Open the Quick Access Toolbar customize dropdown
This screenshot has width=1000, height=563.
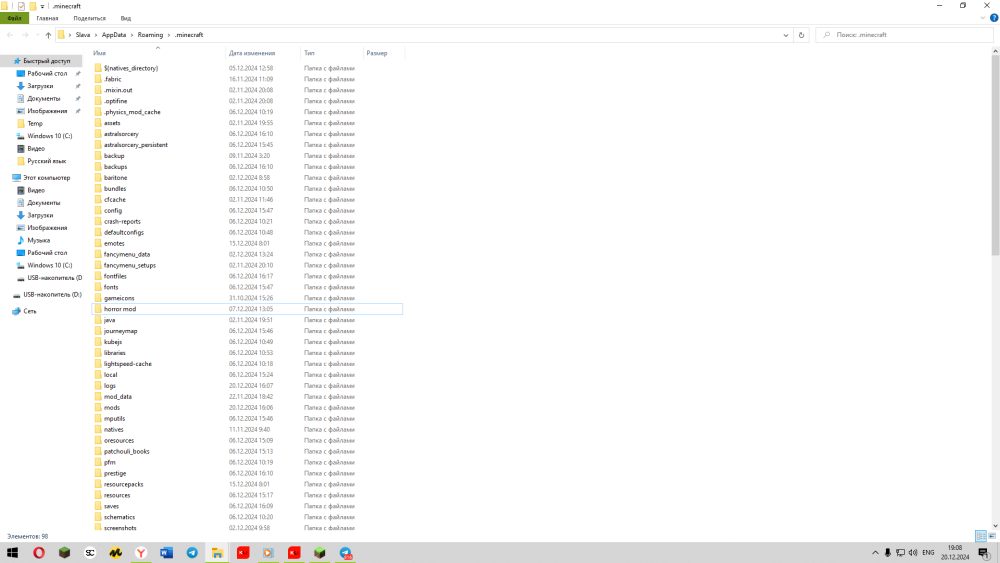(x=42, y=6)
